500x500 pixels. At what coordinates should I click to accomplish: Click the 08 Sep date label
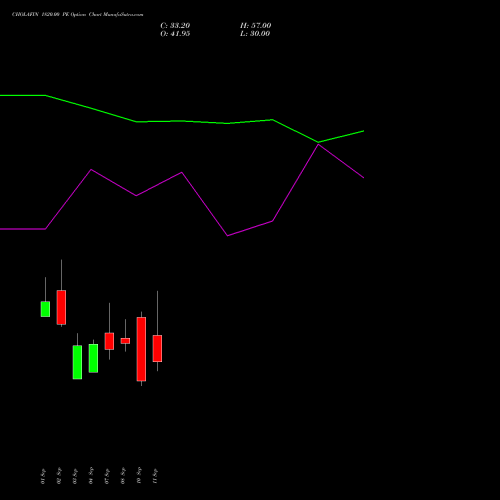(123, 476)
